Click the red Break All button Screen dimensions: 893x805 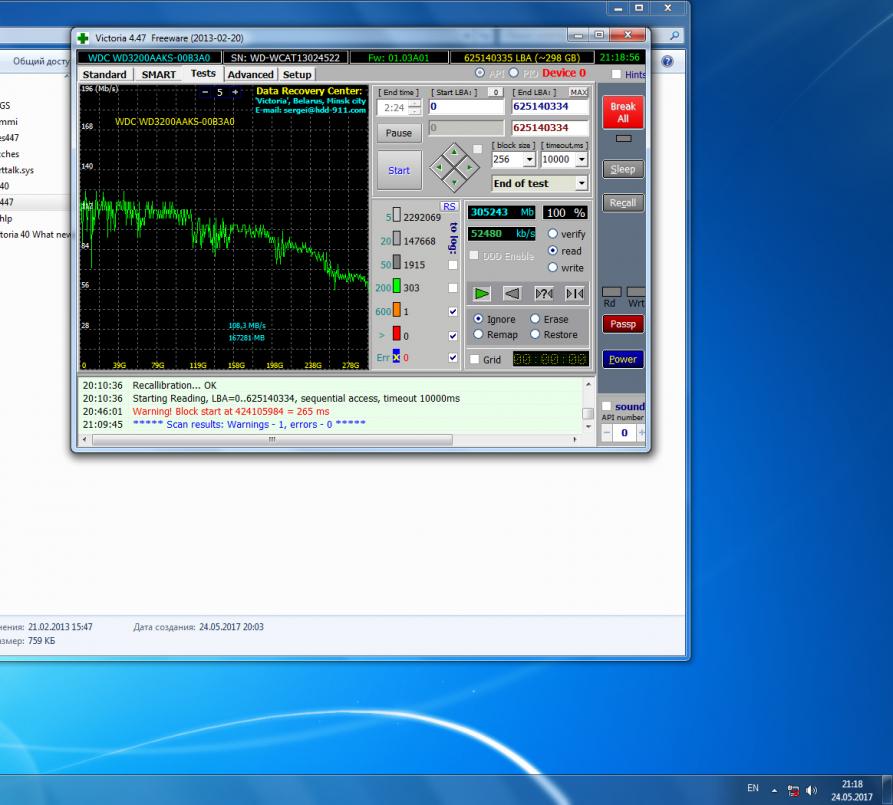[623, 112]
